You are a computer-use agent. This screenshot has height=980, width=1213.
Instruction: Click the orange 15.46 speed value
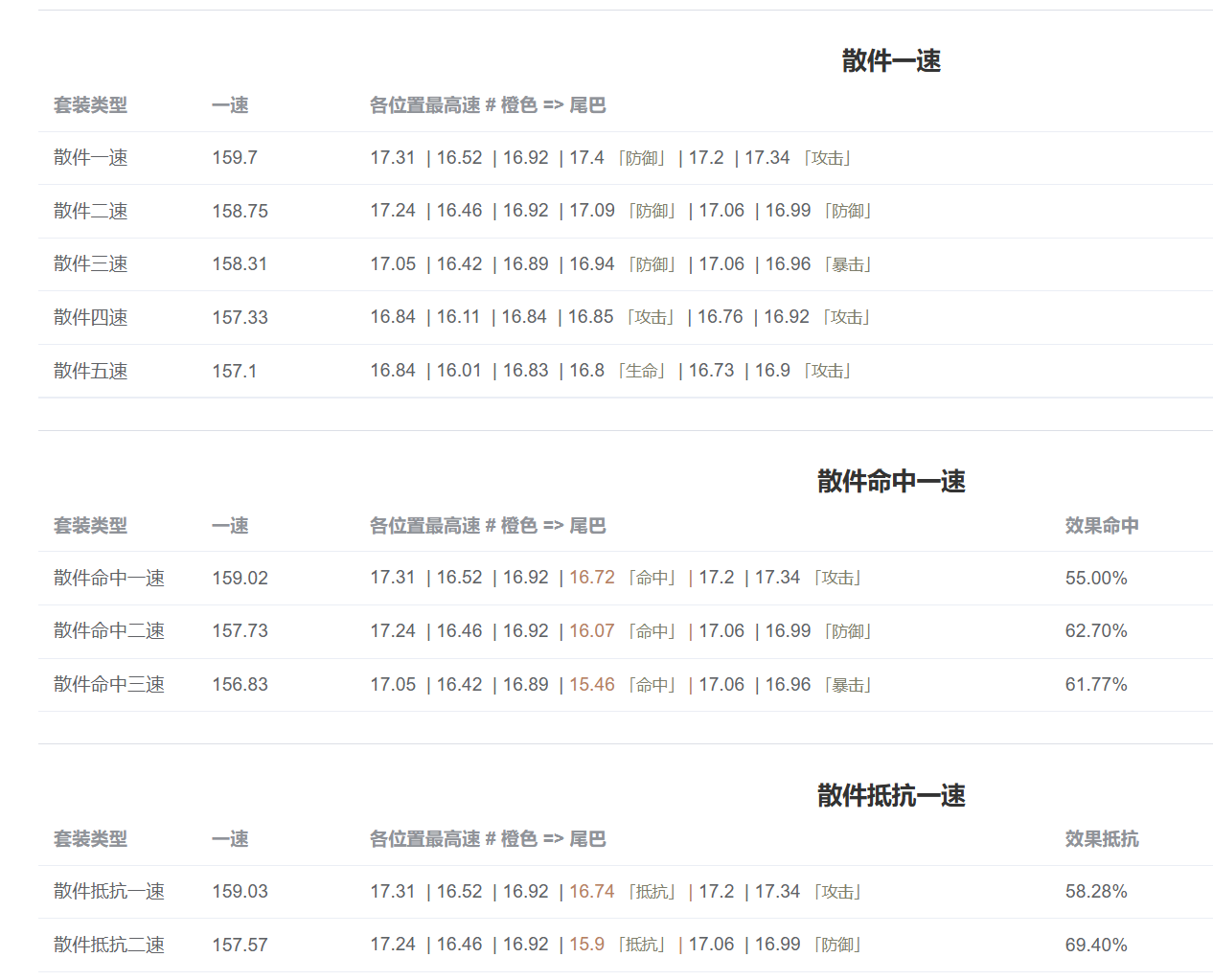click(591, 685)
